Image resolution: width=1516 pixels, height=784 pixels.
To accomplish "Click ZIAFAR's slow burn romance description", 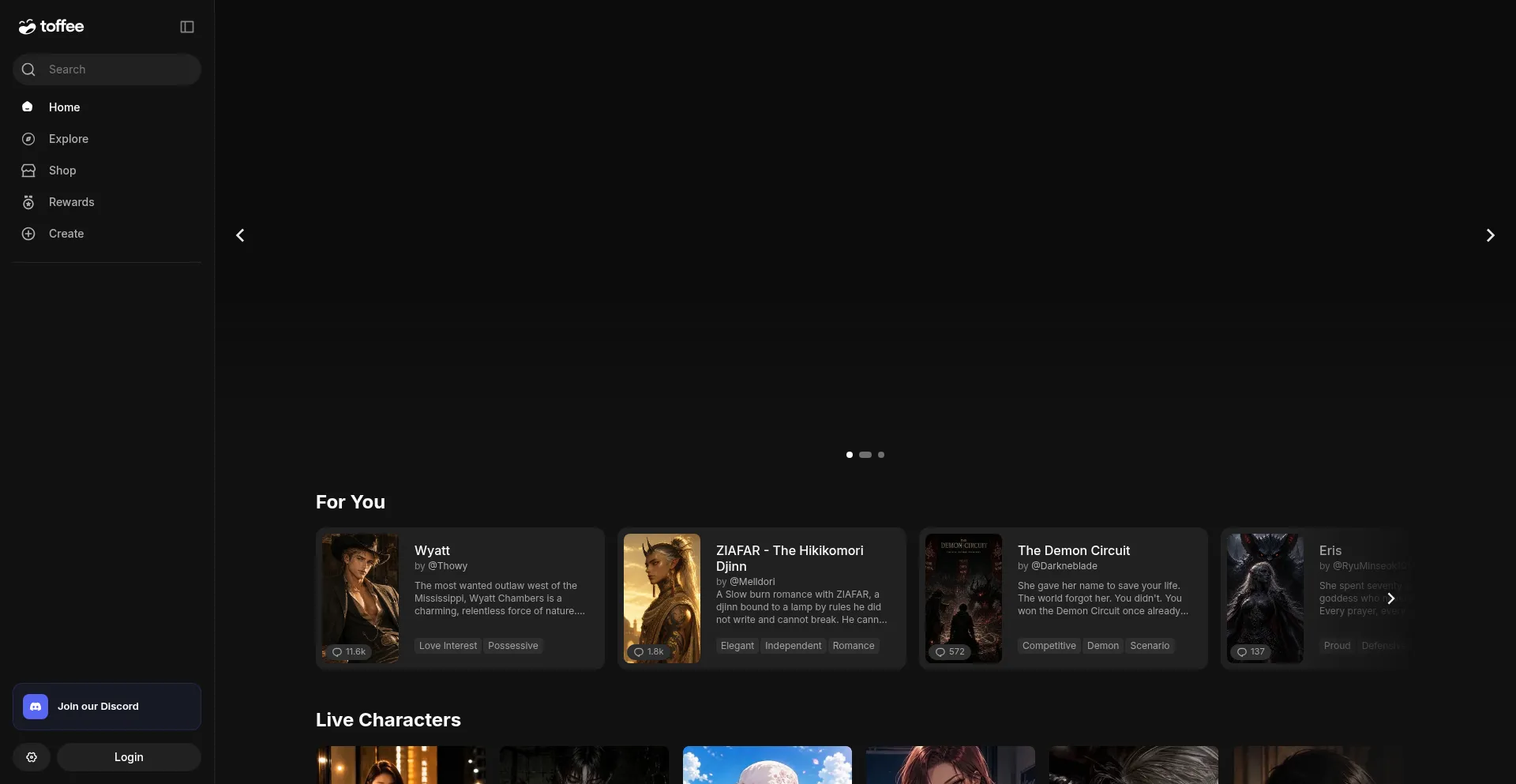I will point(801,607).
